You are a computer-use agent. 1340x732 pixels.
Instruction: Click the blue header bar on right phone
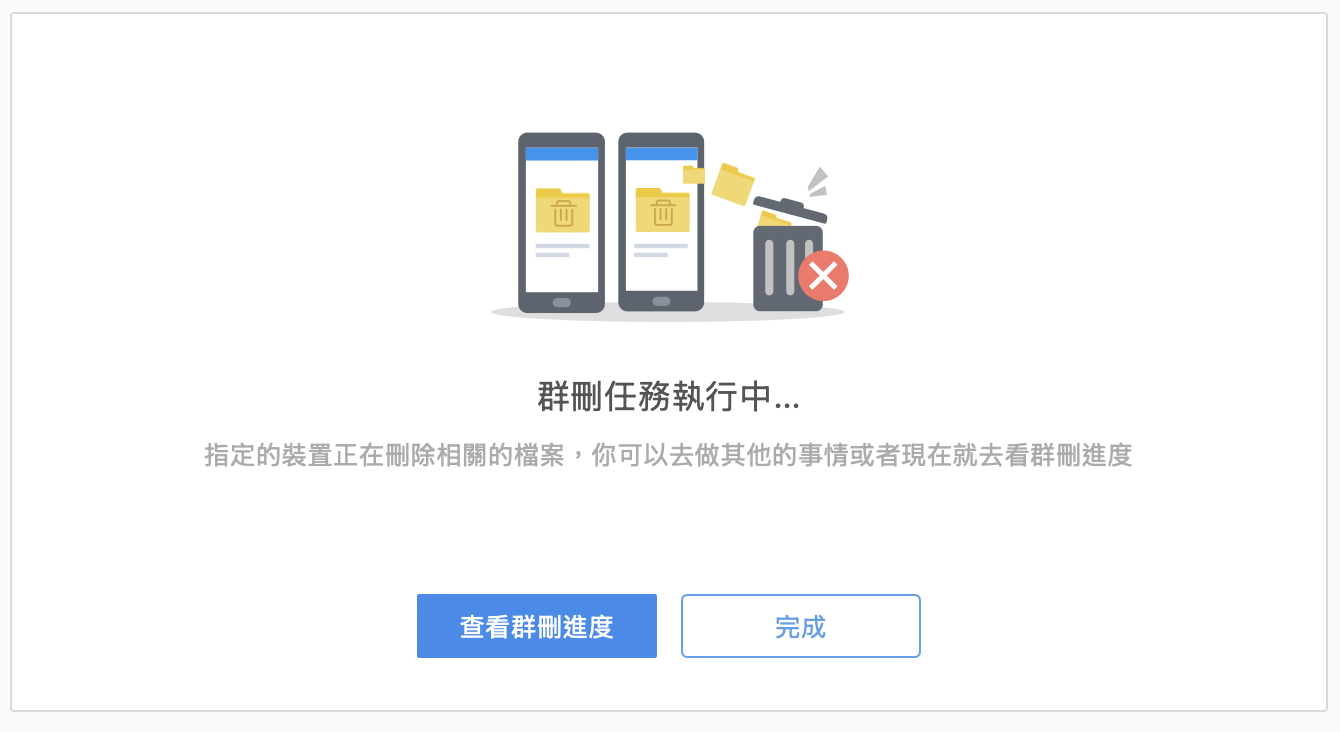tap(661, 154)
